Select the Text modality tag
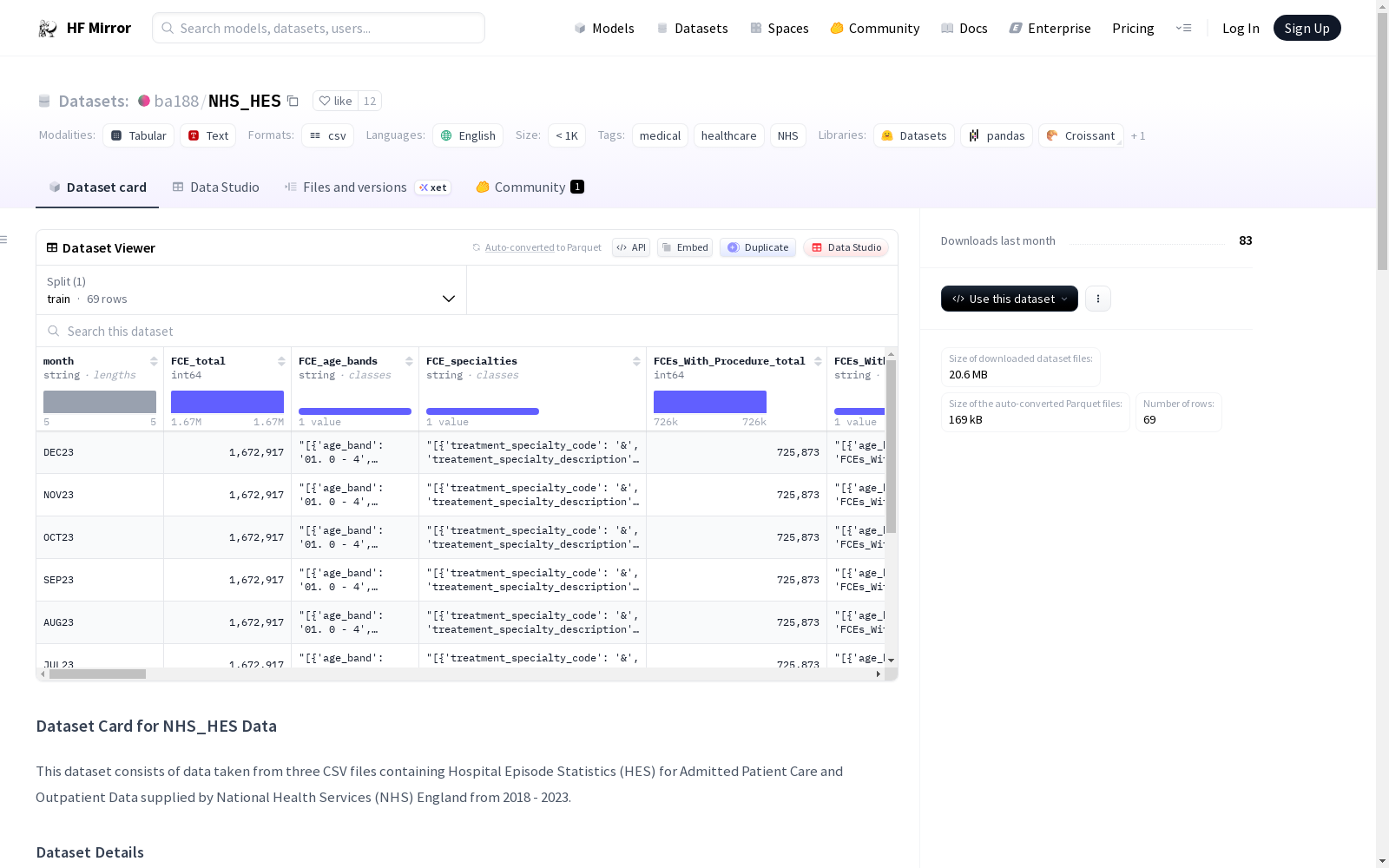The height and width of the screenshot is (868, 1389). tap(208, 135)
